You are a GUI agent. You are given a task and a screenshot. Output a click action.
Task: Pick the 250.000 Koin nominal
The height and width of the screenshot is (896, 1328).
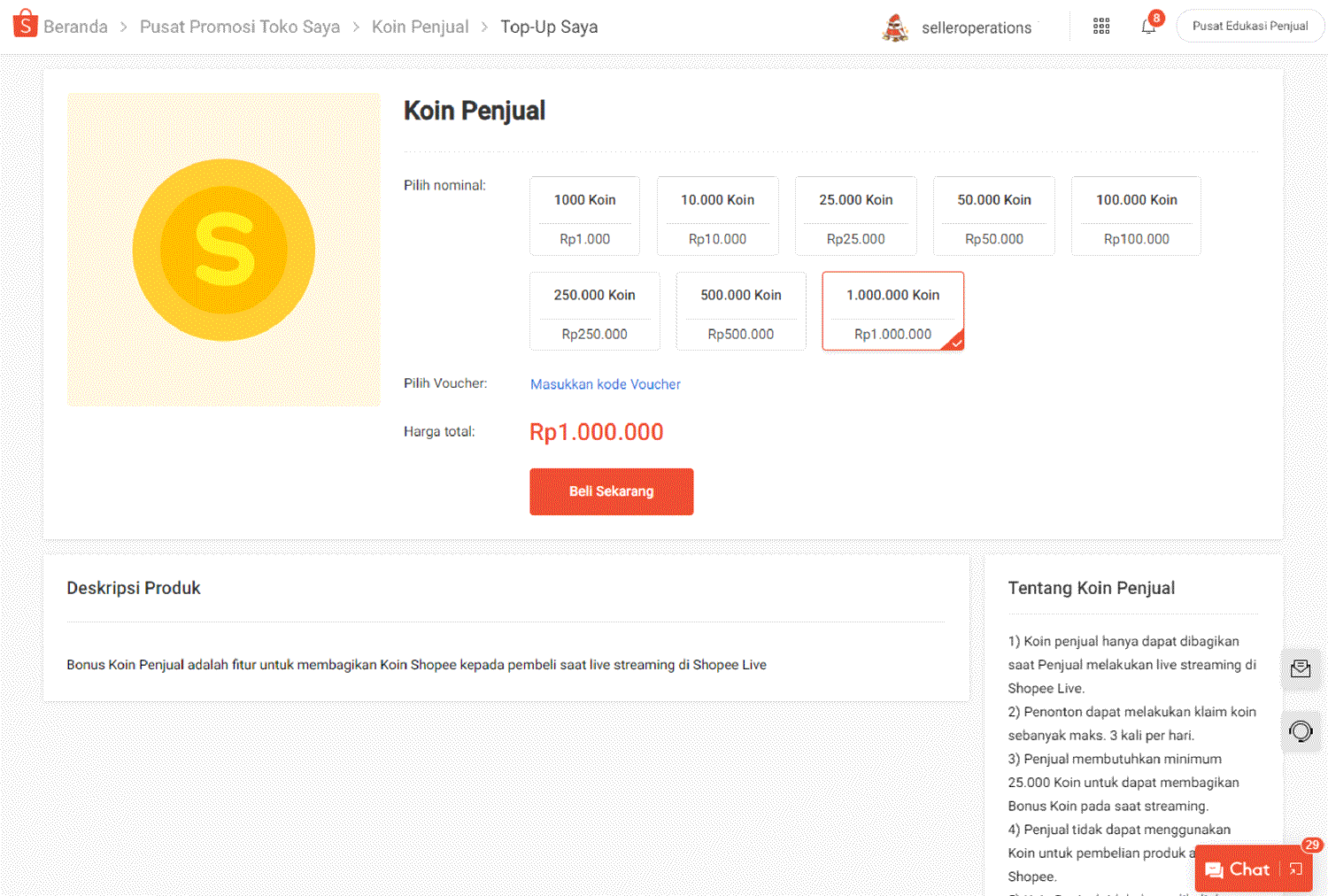pos(595,312)
